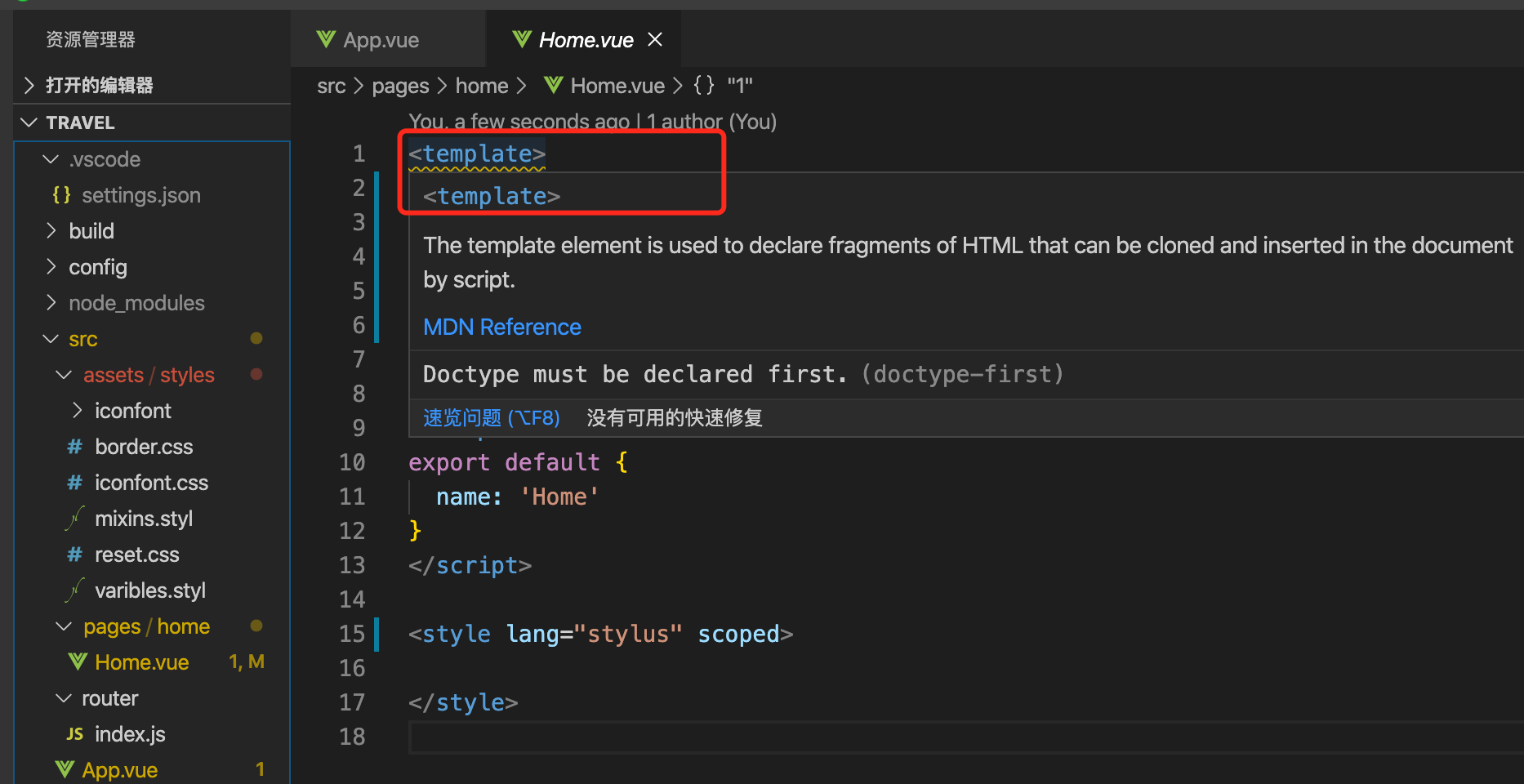Open settings.json in the explorer
Screen dimensions: 1524x784
click(x=141, y=195)
